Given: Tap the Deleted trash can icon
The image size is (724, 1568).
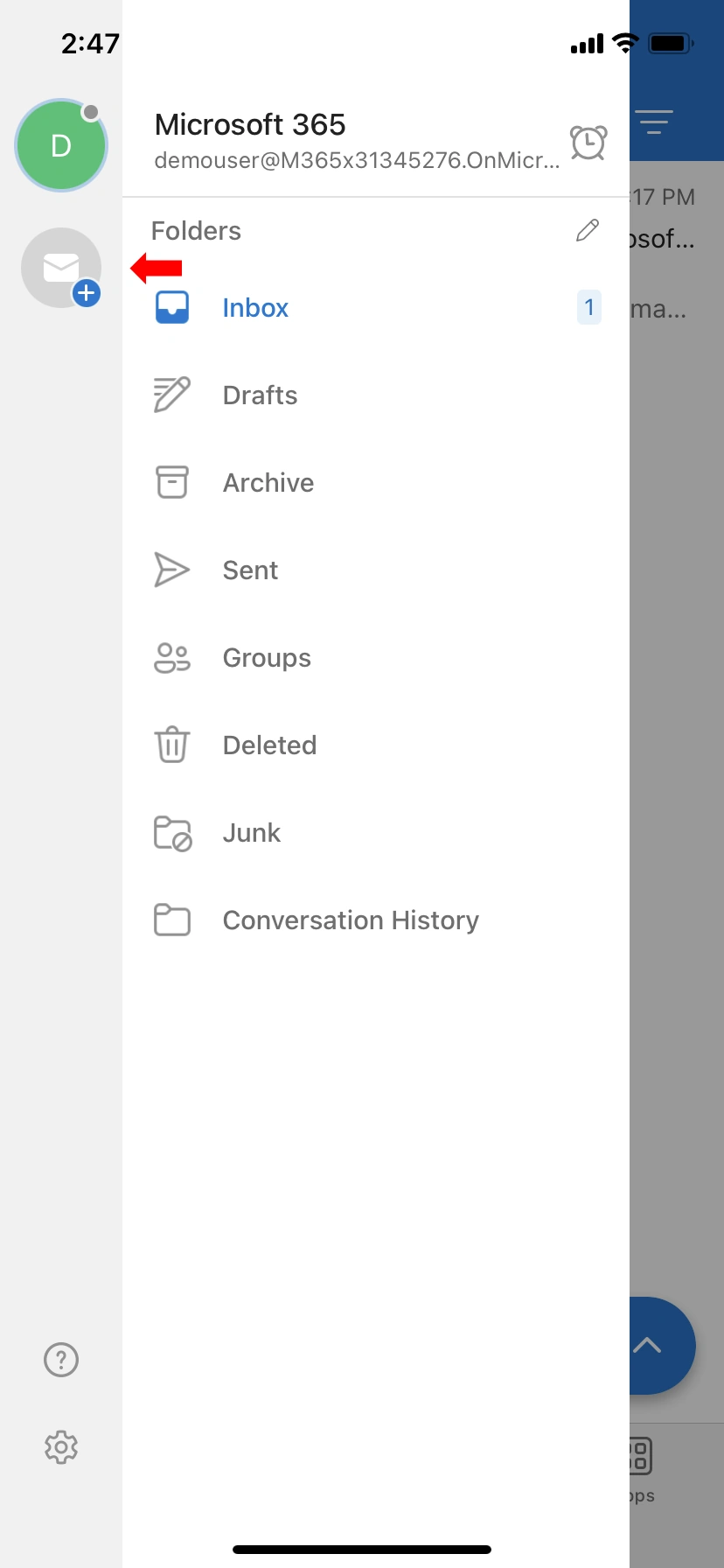Looking at the screenshot, I should (172, 745).
